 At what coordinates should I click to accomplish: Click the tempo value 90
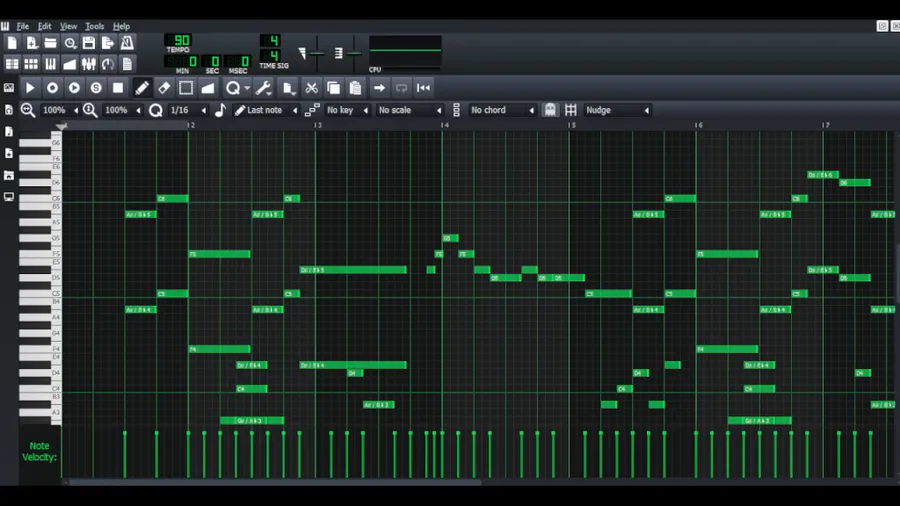pos(179,40)
